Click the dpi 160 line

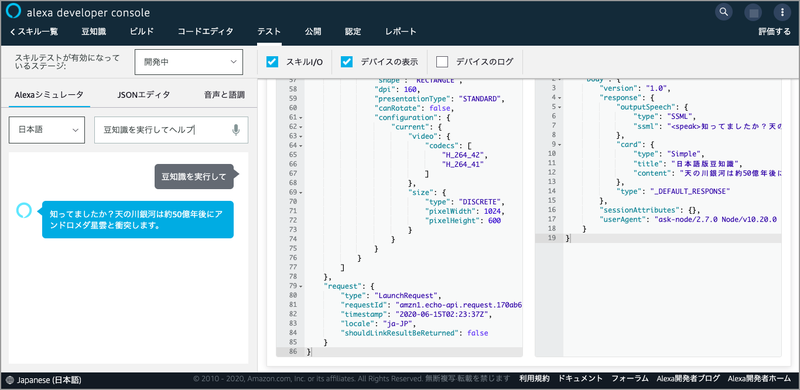[398, 89]
